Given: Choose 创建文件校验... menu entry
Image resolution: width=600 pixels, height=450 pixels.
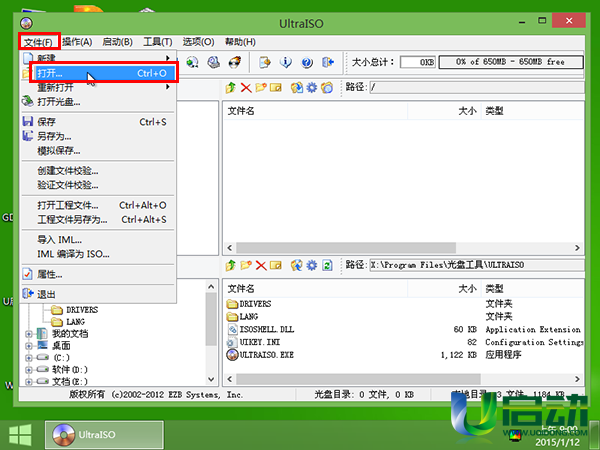Looking at the screenshot, I should point(98,171).
